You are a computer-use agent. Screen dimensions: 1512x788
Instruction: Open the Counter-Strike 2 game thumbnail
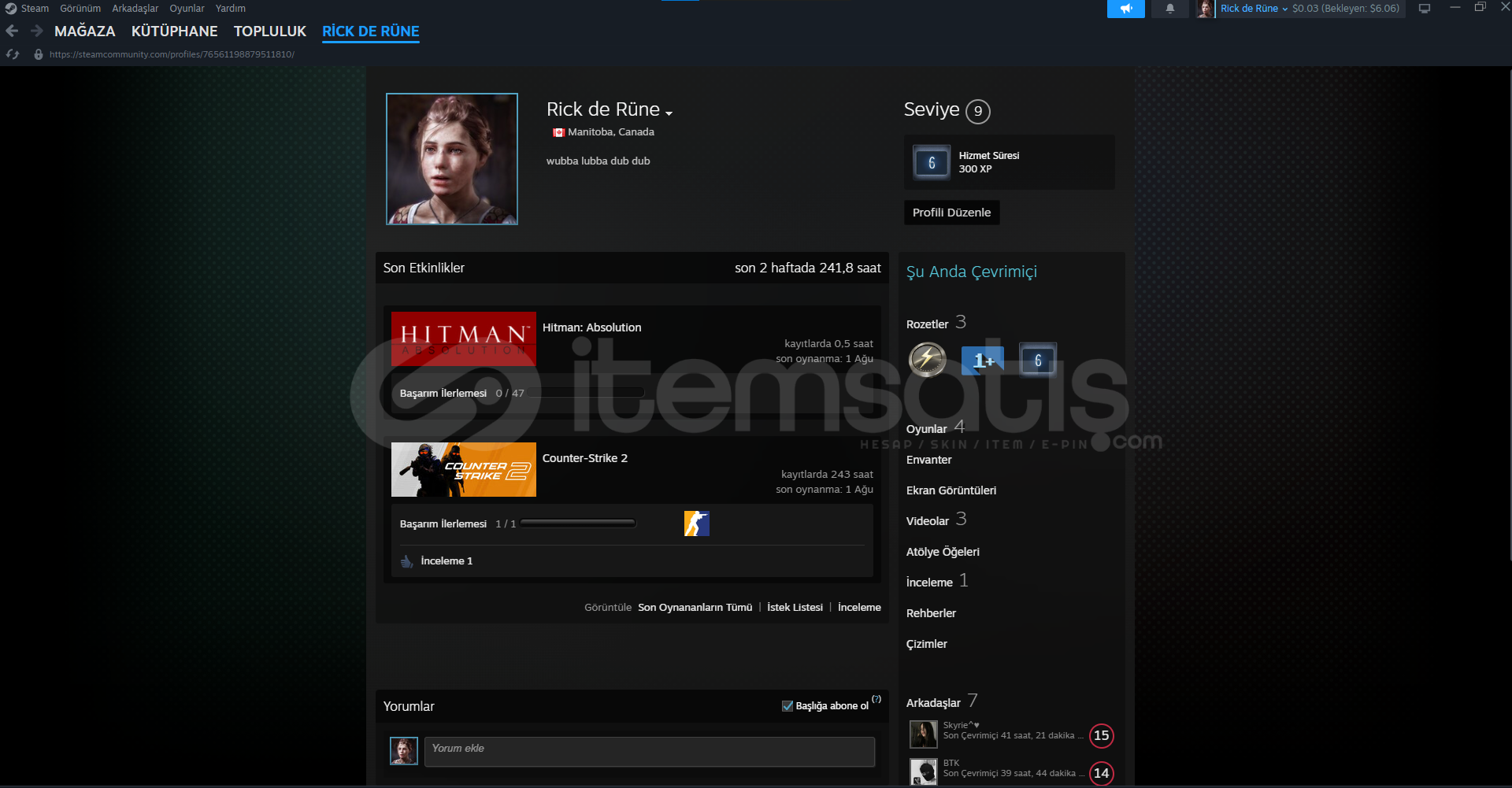464,469
